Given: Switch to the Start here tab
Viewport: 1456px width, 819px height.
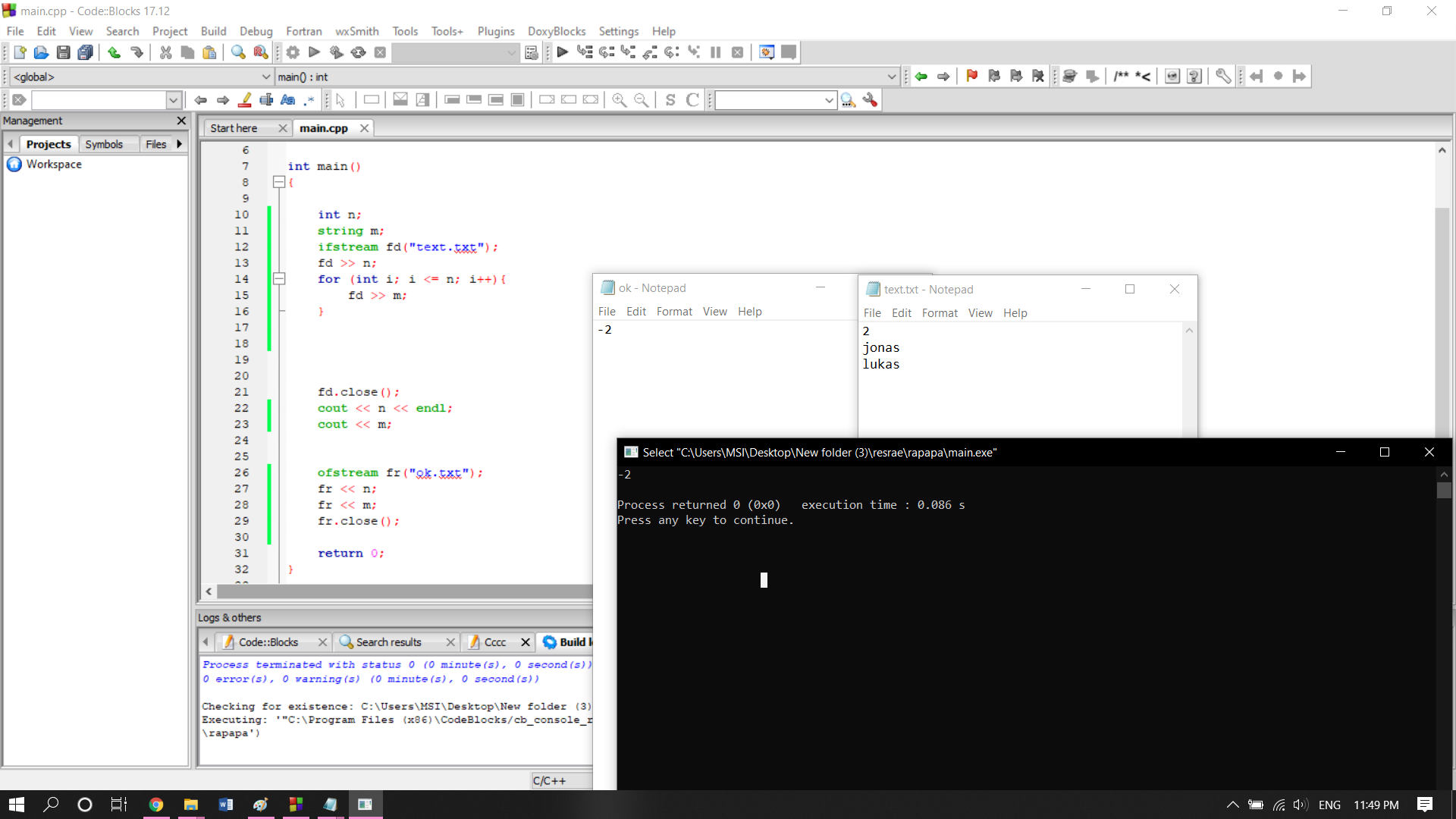Looking at the screenshot, I should point(234,128).
